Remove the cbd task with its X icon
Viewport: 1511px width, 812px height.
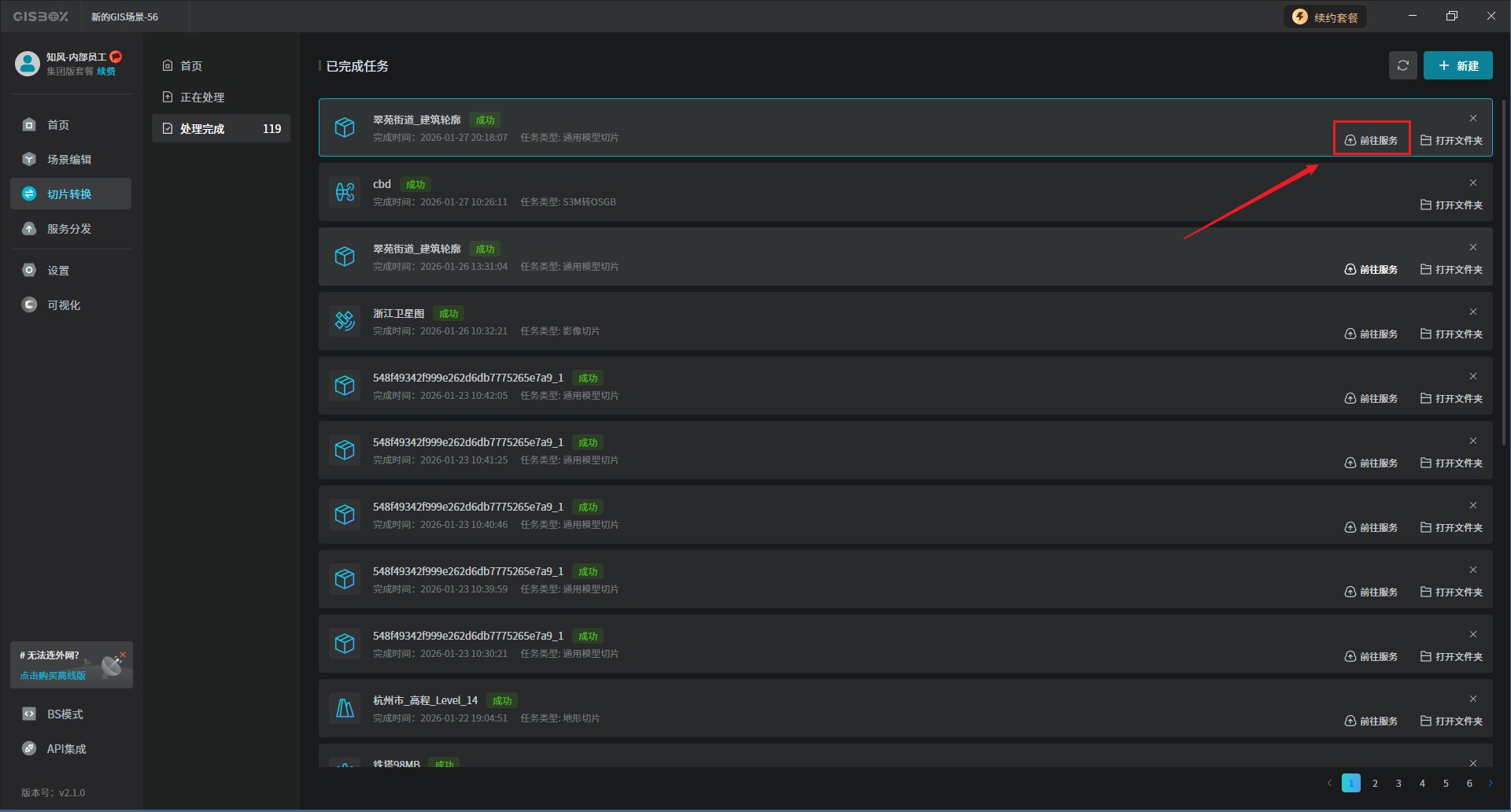pos(1473,183)
